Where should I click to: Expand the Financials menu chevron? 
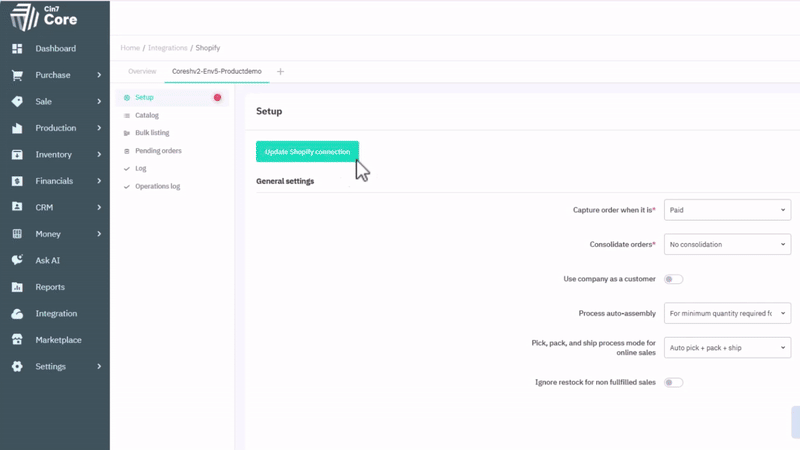[99, 181]
